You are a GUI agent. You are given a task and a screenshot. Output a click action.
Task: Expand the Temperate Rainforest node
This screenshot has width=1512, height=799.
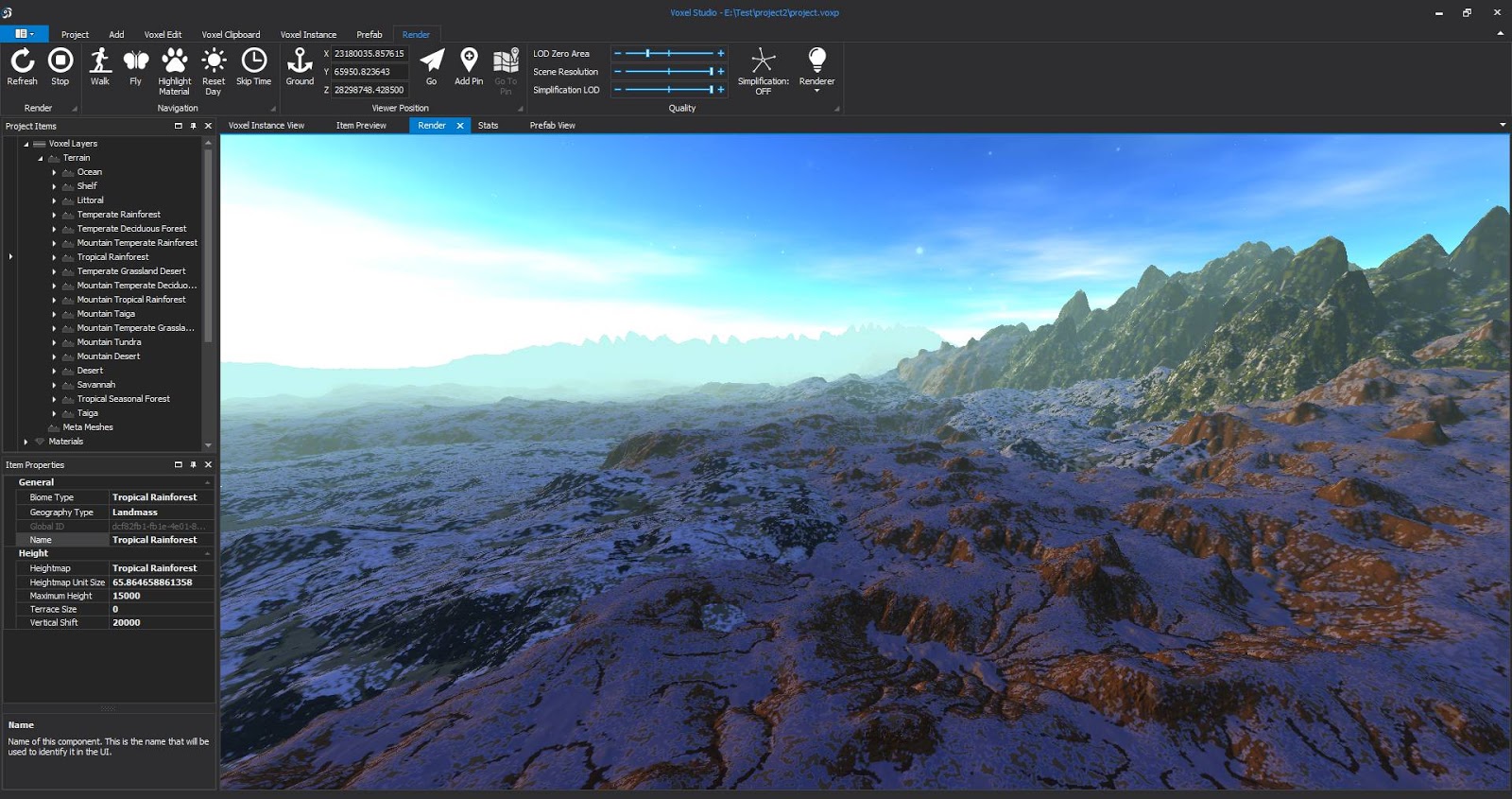point(54,215)
